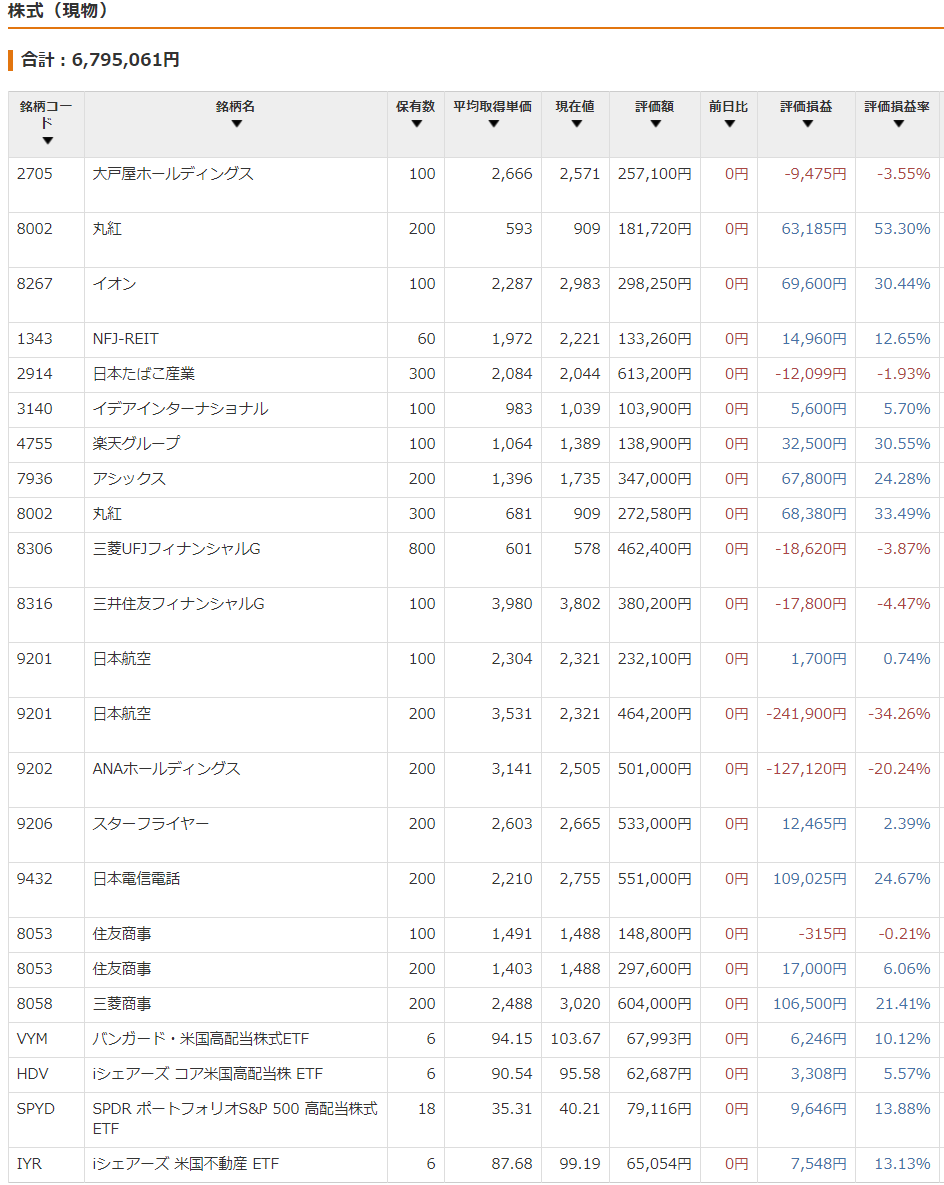
Task: Sort by 評価損益 column arrow
Action: click(807, 124)
